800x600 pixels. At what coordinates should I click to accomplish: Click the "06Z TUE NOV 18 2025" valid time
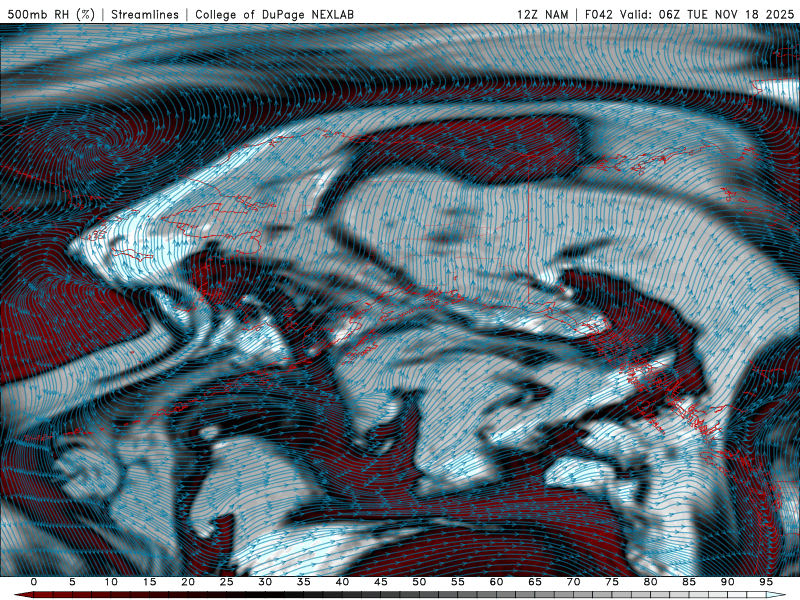727,14
